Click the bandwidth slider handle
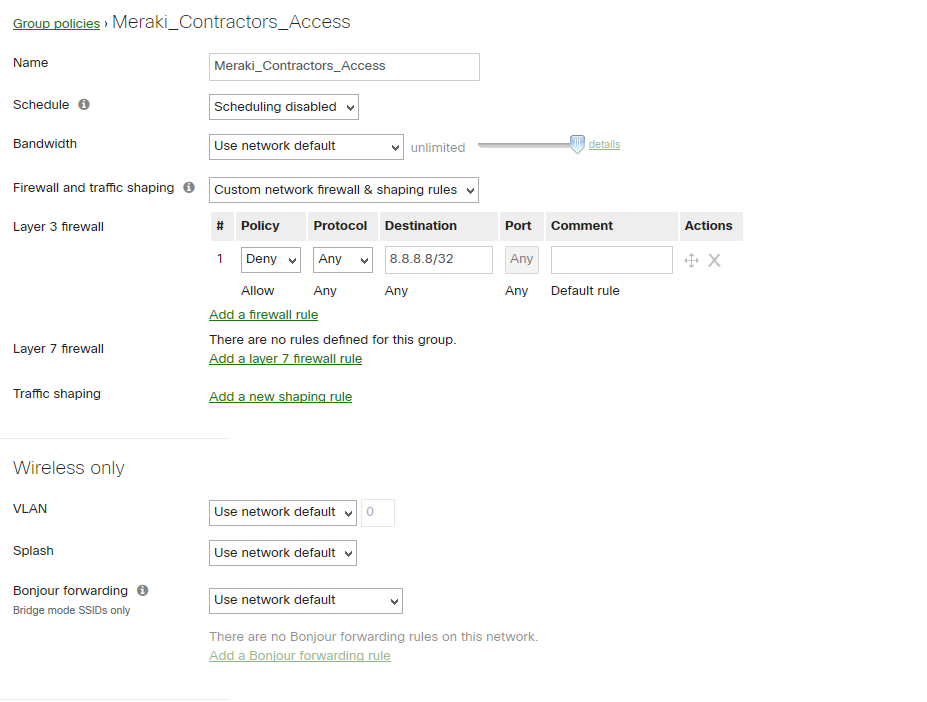 577,145
